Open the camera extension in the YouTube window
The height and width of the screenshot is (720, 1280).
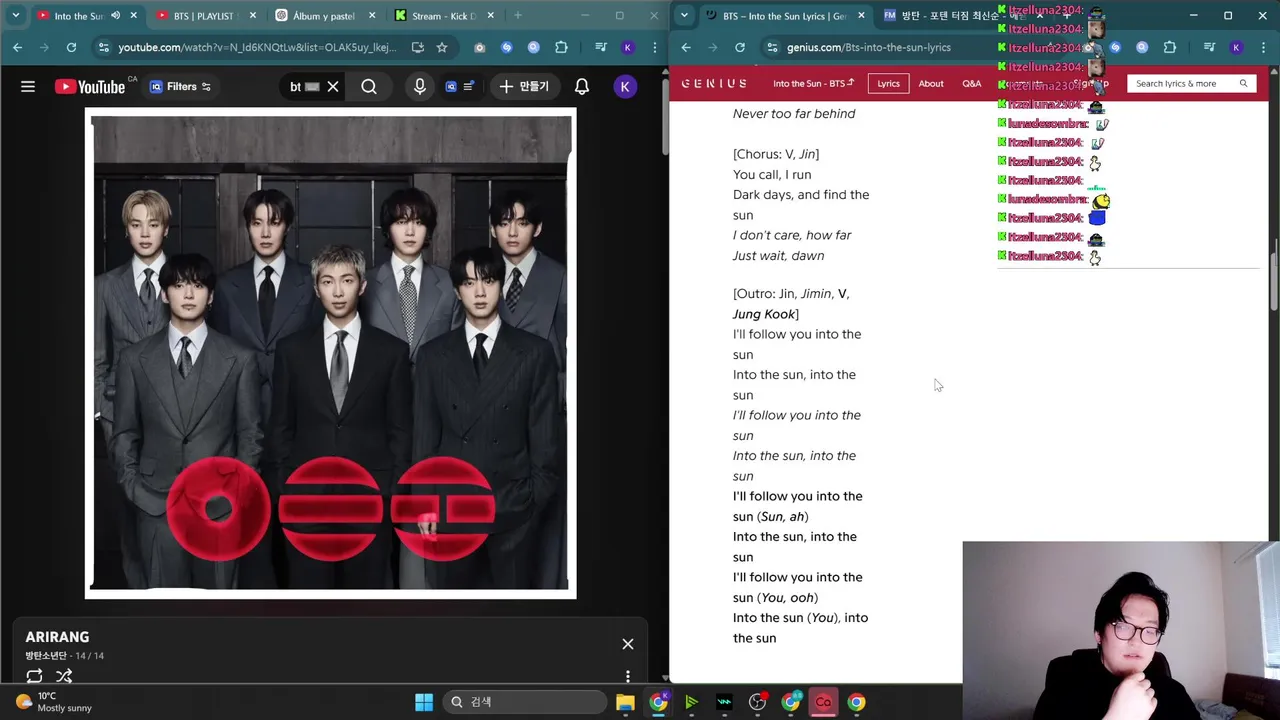pyautogui.click(x=480, y=47)
